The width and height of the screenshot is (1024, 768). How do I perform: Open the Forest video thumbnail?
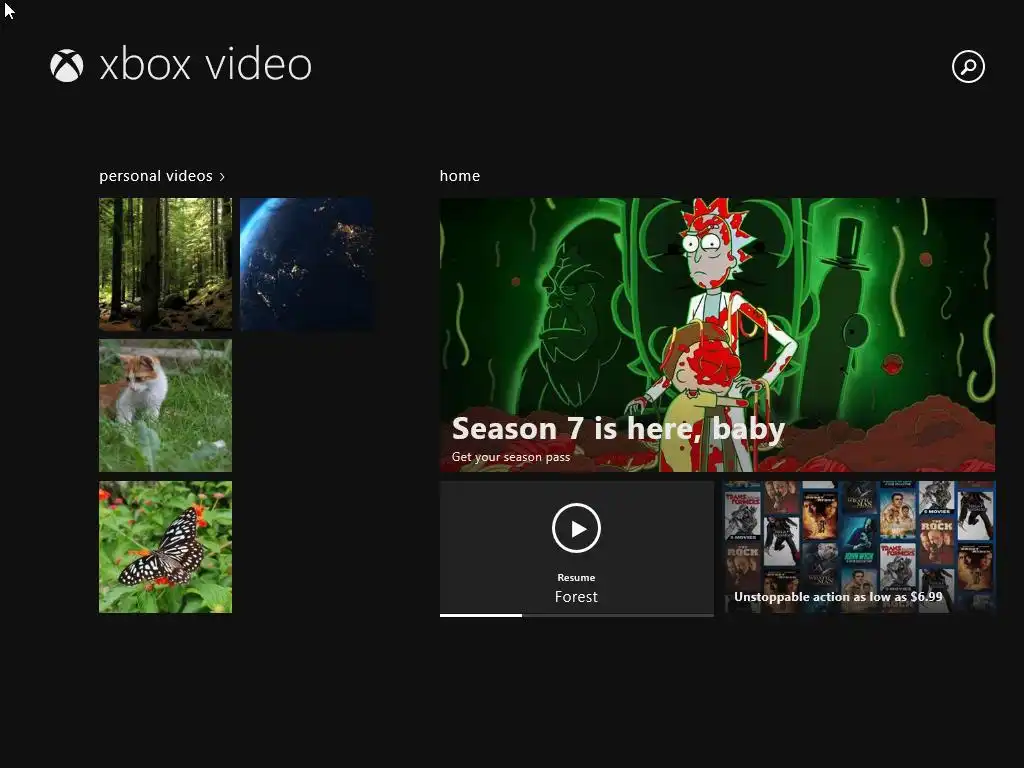(165, 264)
